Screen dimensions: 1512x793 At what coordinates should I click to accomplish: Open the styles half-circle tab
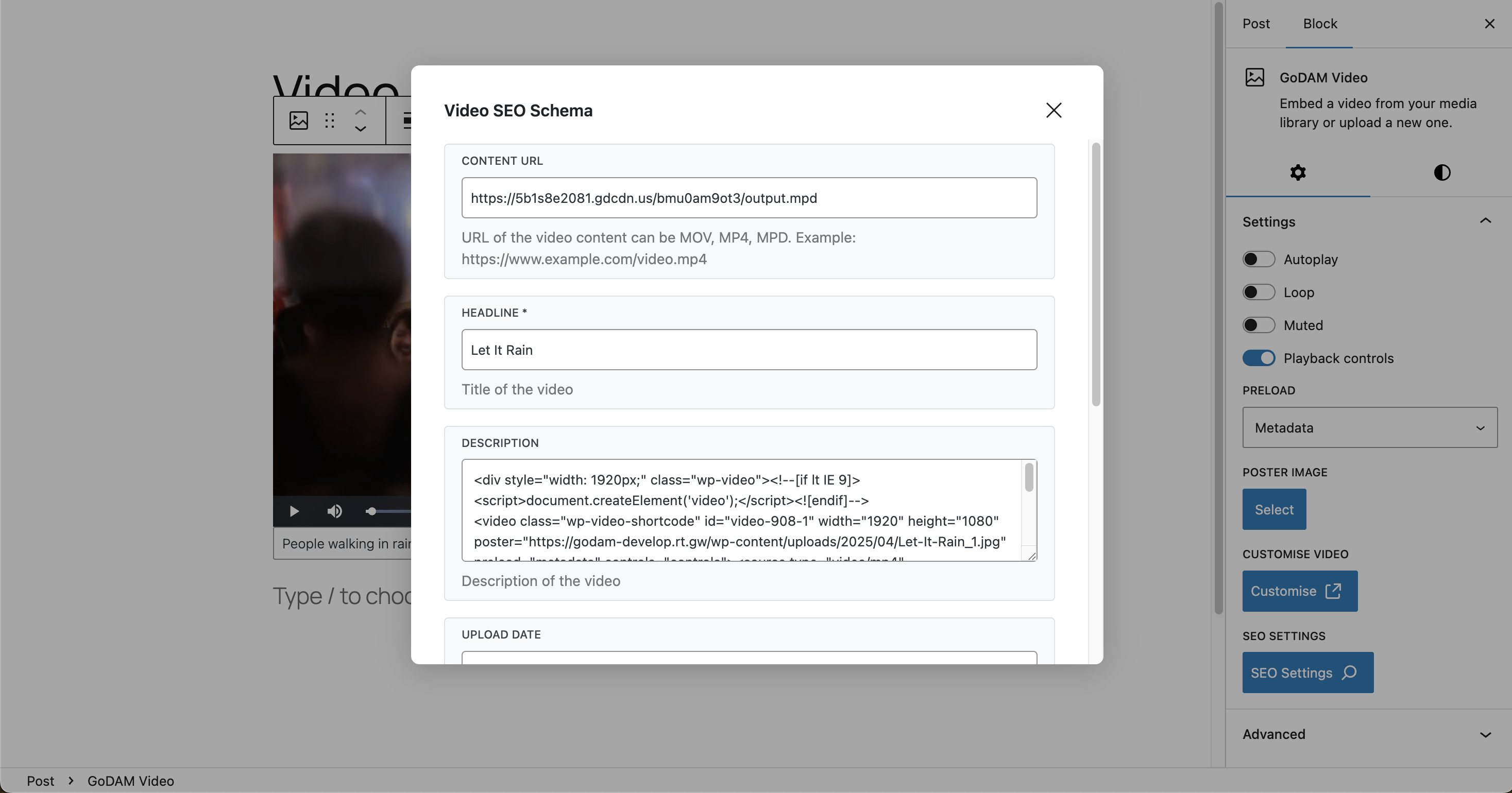coord(1441,173)
